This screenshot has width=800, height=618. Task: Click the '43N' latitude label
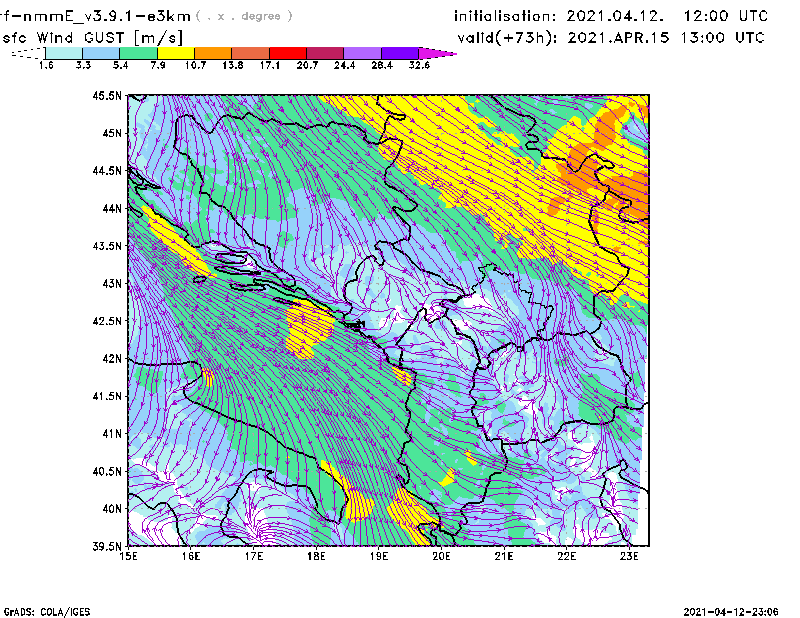pyautogui.click(x=112, y=283)
